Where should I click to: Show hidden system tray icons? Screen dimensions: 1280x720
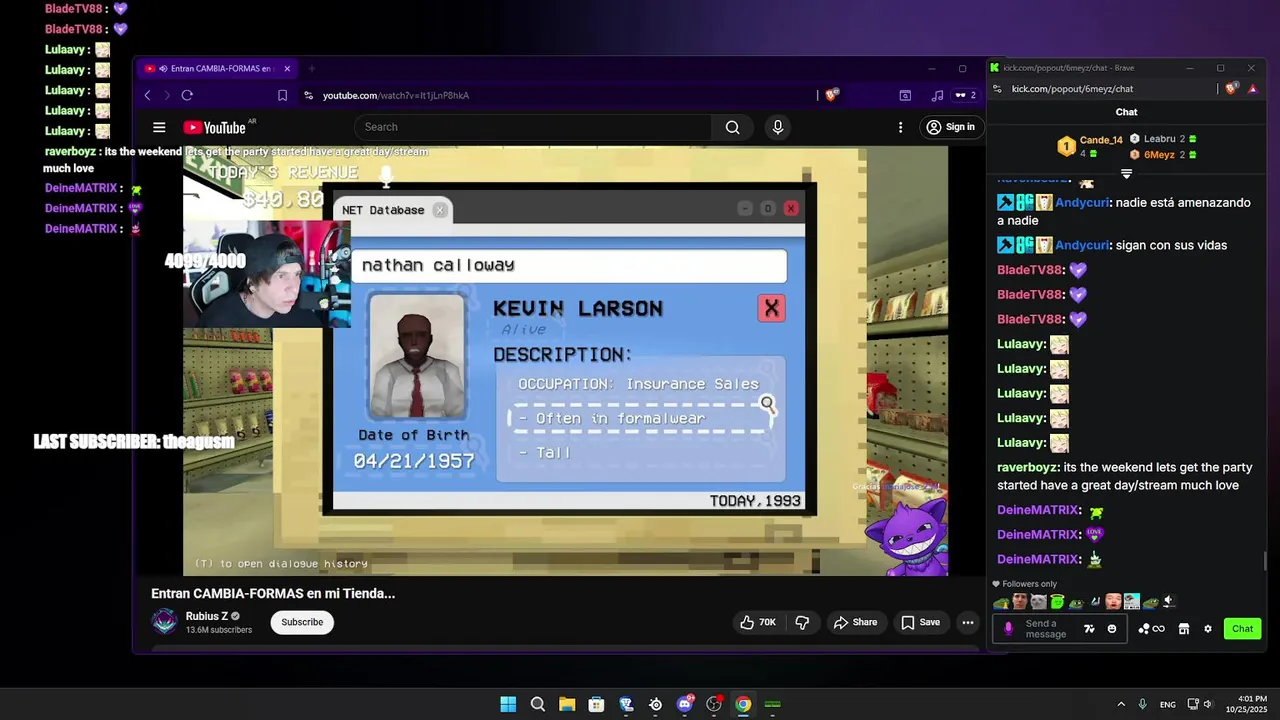tap(1121, 704)
